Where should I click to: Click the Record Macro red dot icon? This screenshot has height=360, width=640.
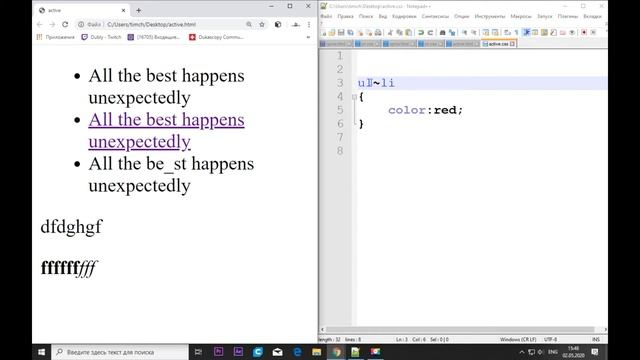584,33
